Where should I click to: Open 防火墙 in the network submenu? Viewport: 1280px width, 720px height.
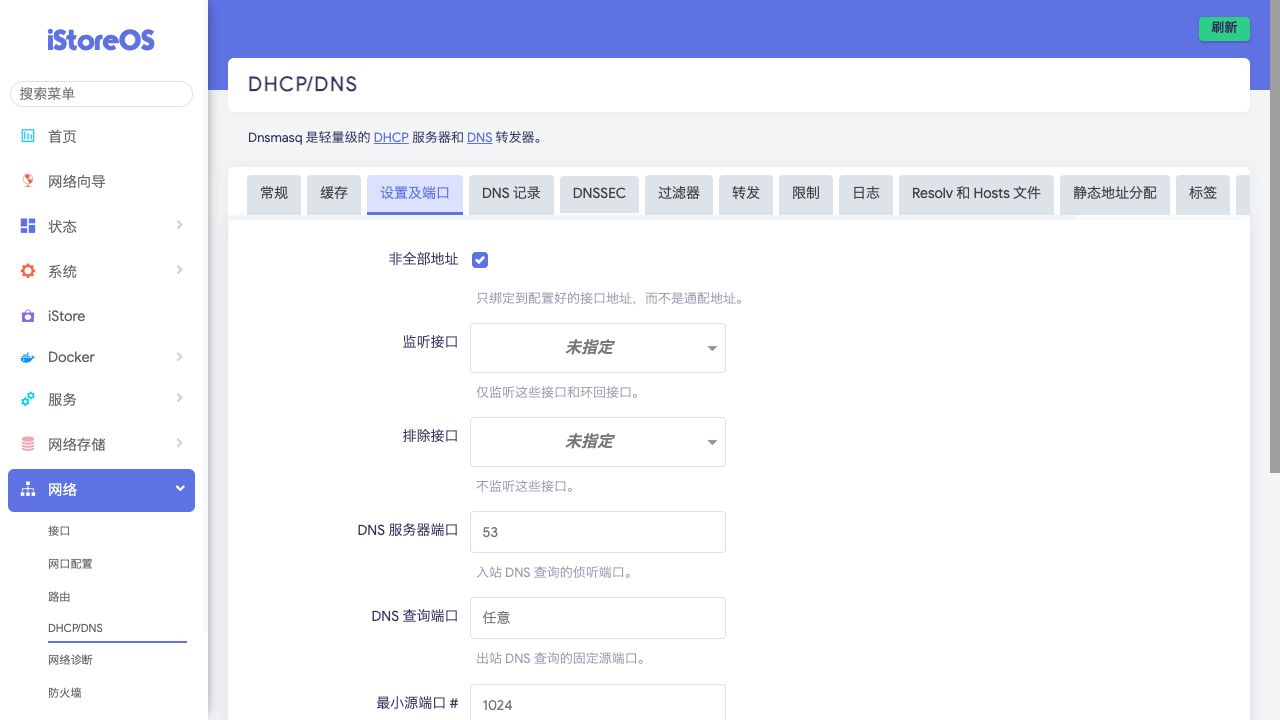click(65, 692)
